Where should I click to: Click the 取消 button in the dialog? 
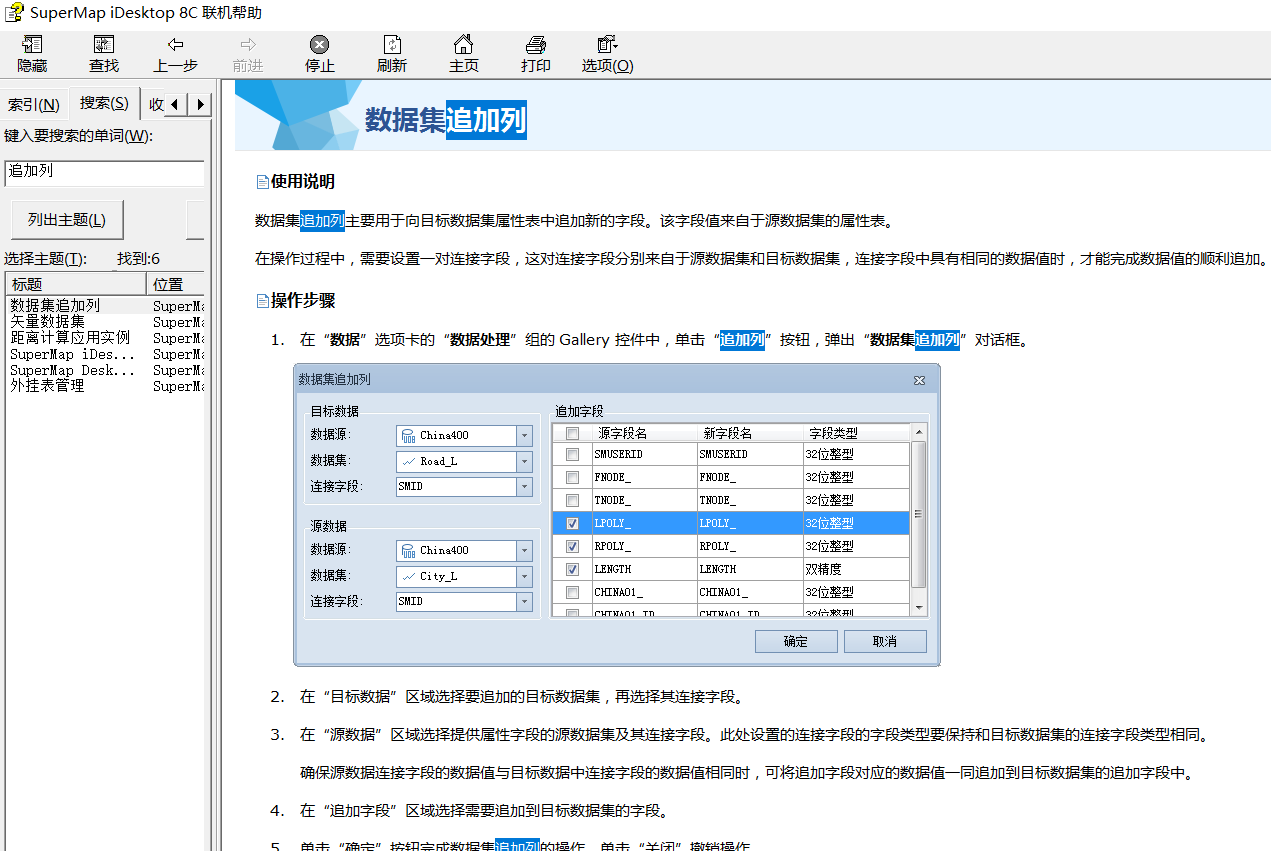click(x=885, y=642)
